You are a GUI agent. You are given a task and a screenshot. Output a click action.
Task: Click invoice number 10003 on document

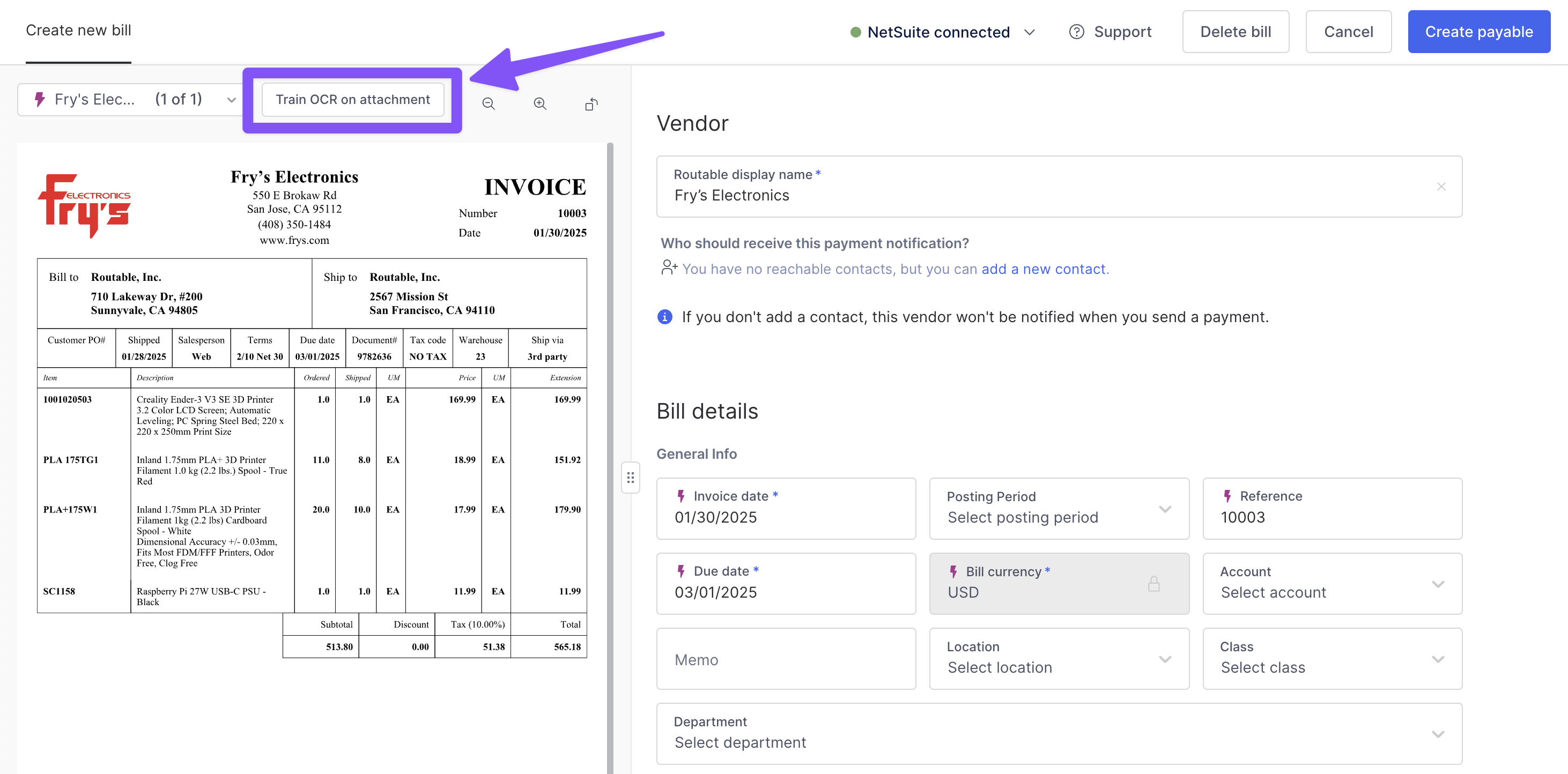tap(572, 213)
